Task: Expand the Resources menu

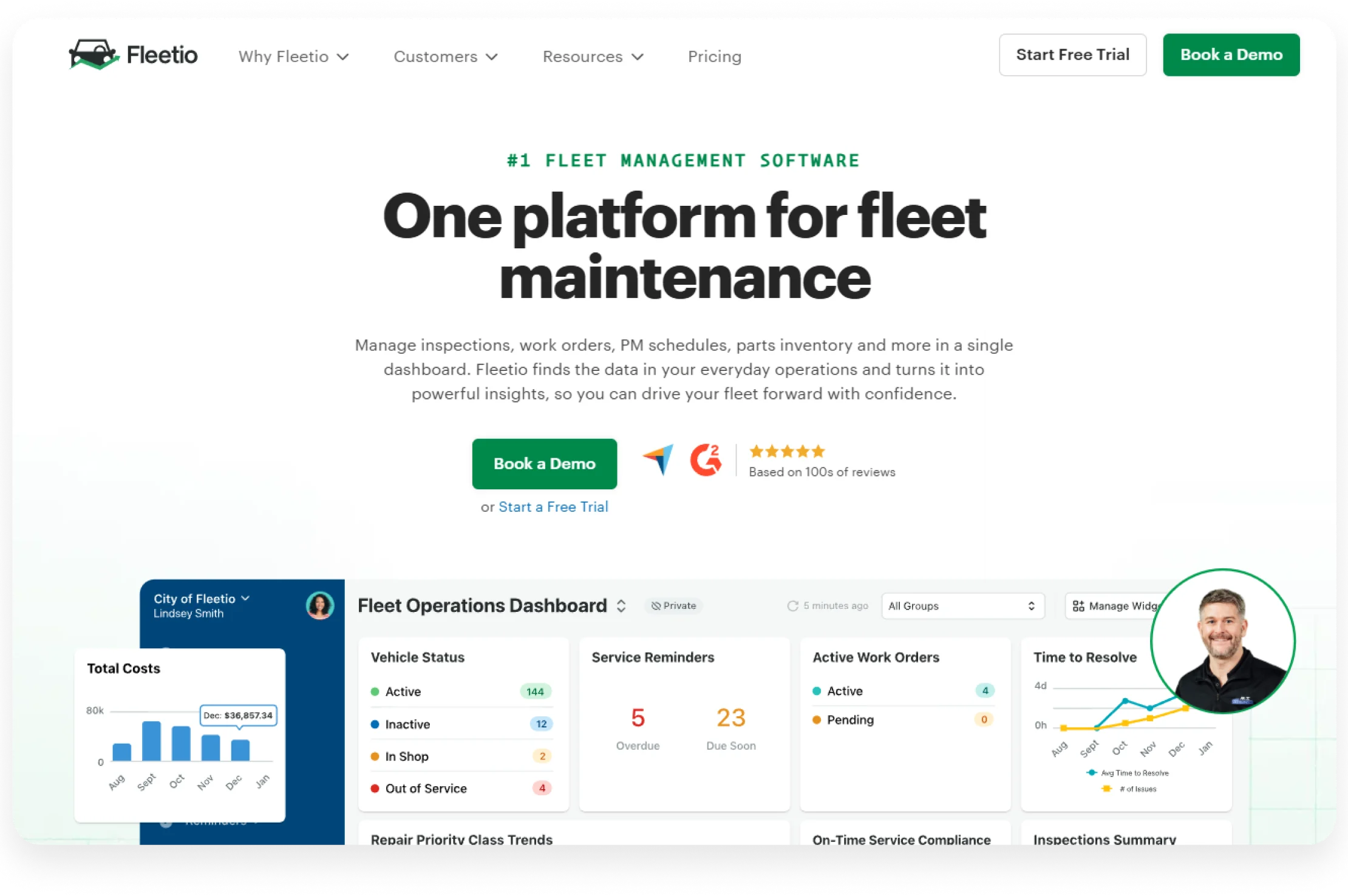Action: click(x=593, y=56)
